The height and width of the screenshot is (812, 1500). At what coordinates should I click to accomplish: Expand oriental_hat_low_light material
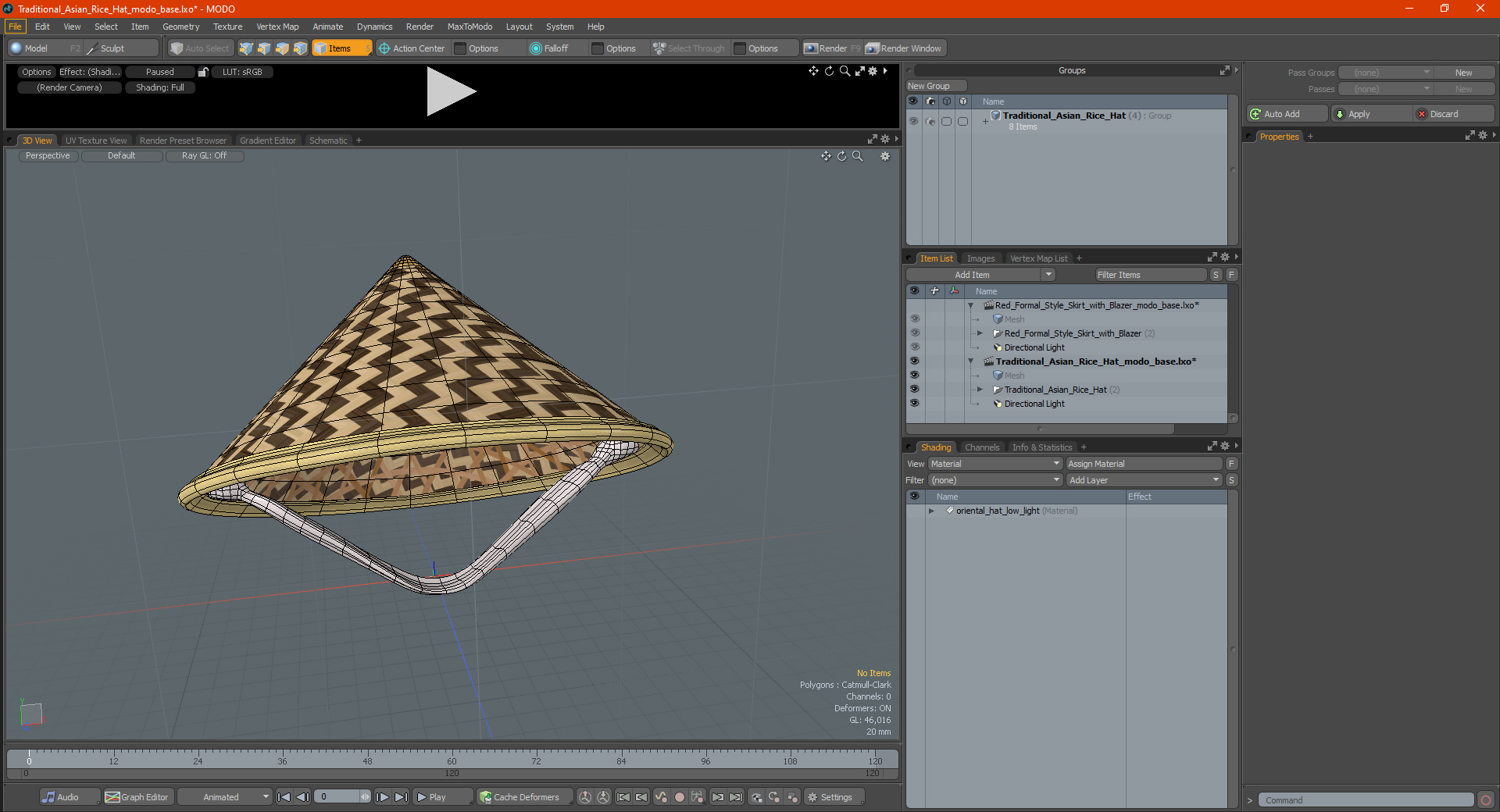[x=931, y=511]
